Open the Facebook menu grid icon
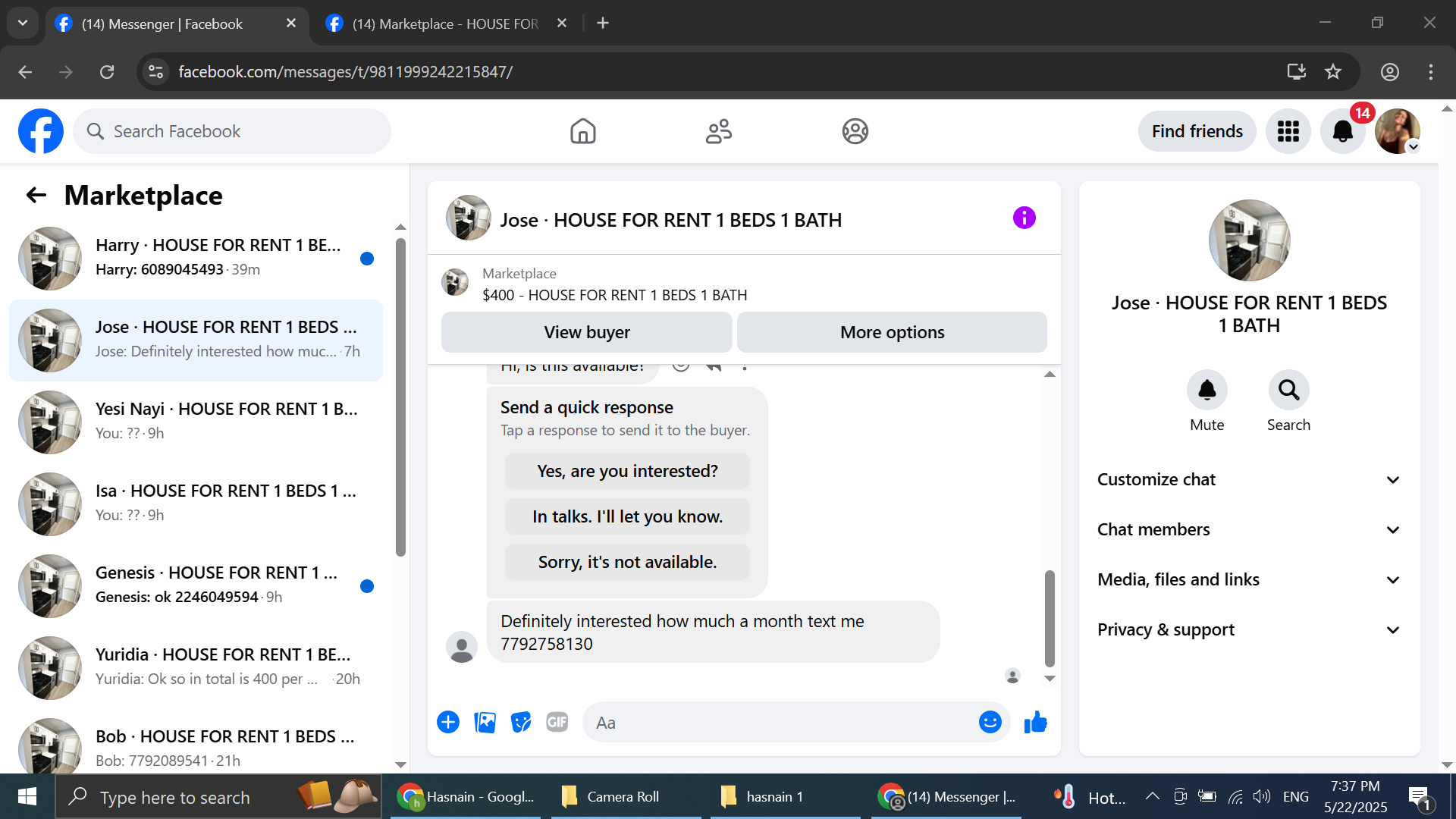Image resolution: width=1456 pixels, height=819 pixels. [x=1288, y=131]
